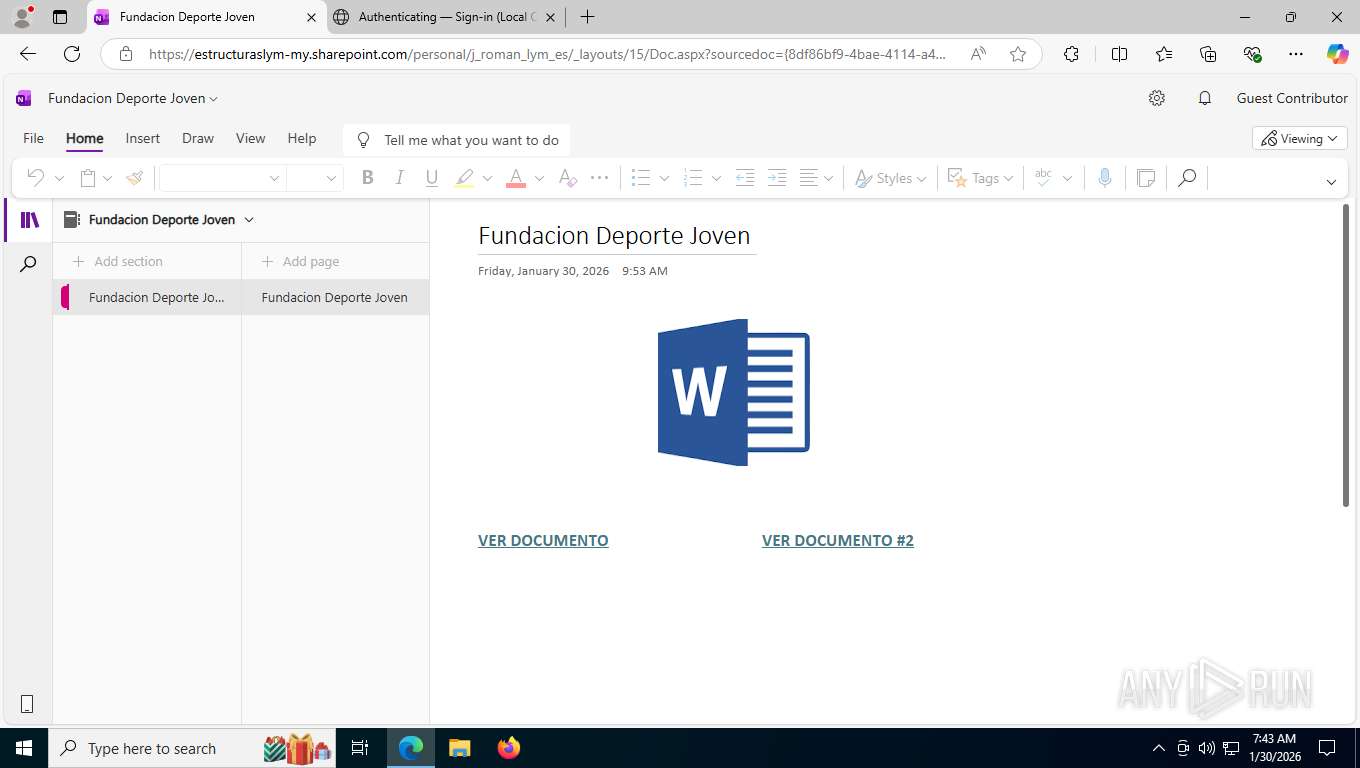Click the Bullets list icon

click(x=641, y=178)
